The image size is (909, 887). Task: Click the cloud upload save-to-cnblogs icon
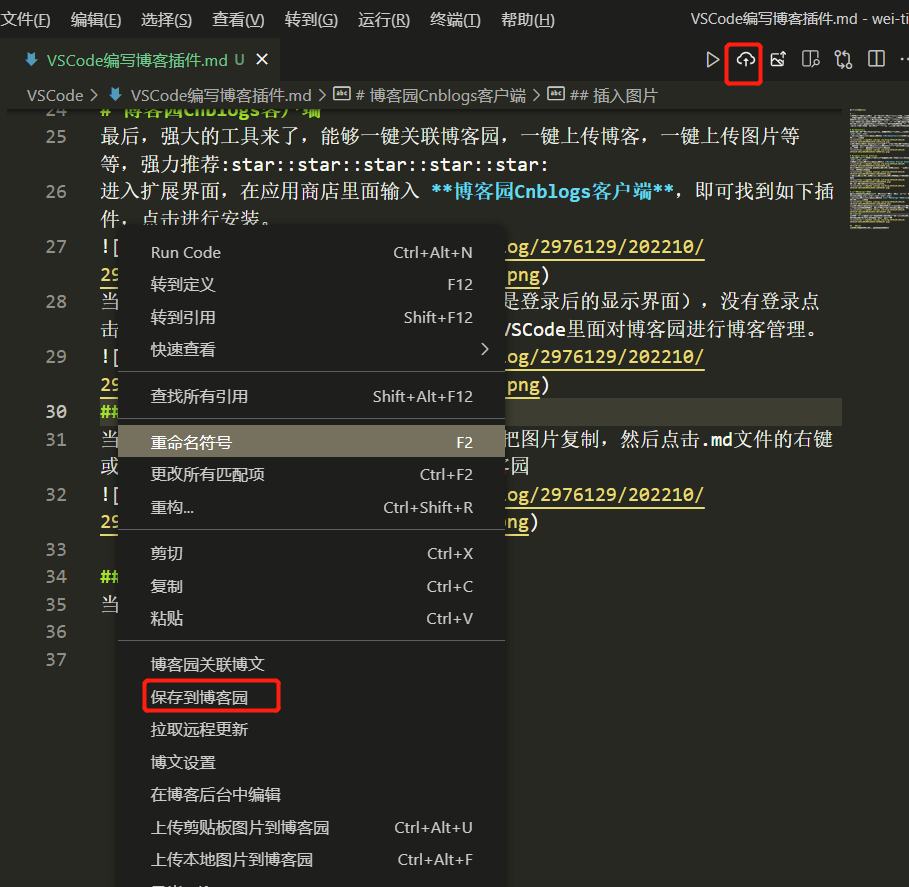coord(746,59)
